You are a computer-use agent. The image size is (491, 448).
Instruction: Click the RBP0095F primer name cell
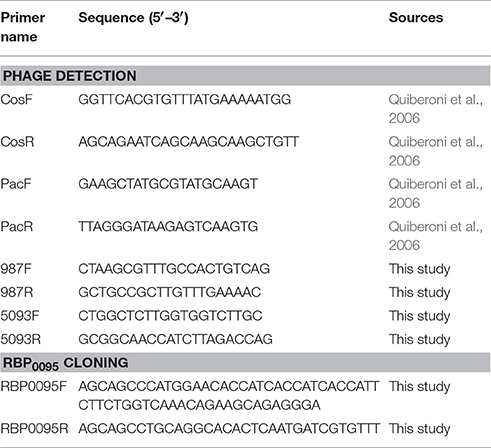34,386
